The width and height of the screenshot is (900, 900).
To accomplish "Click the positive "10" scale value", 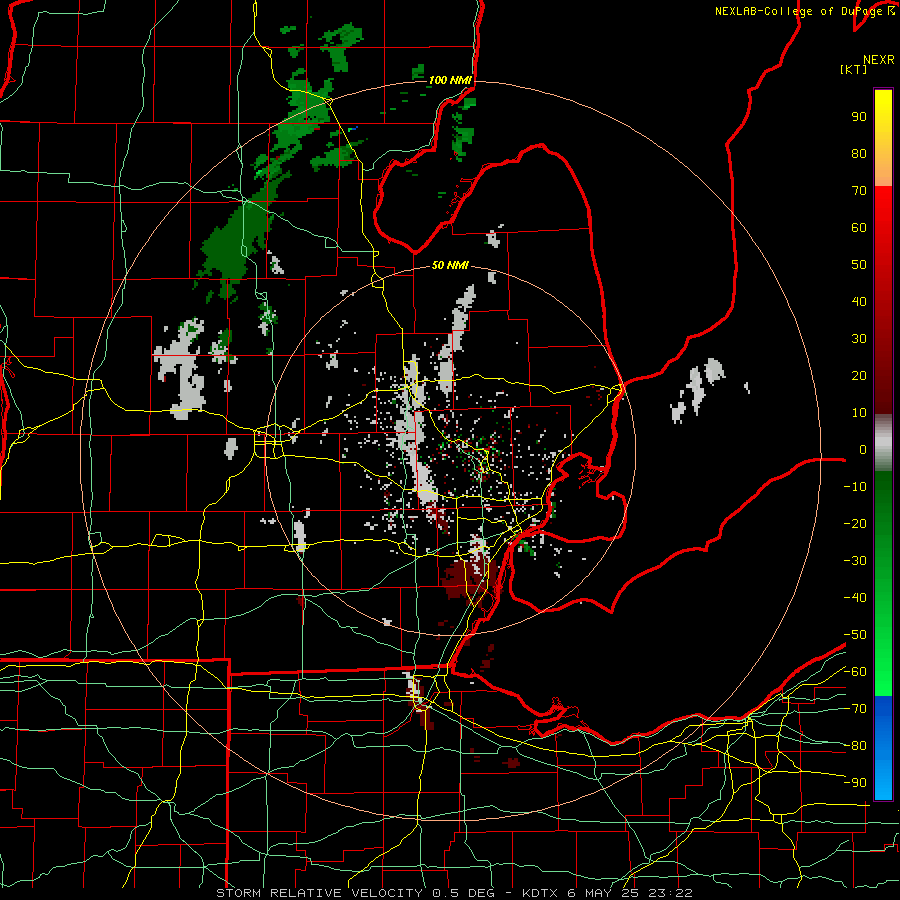I will (x=859, y=413).
